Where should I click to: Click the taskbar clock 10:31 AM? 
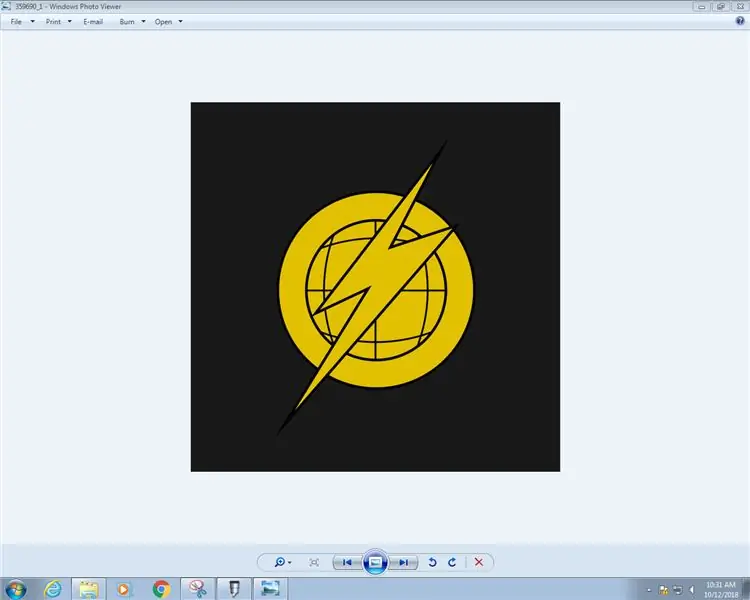point(721,589)
